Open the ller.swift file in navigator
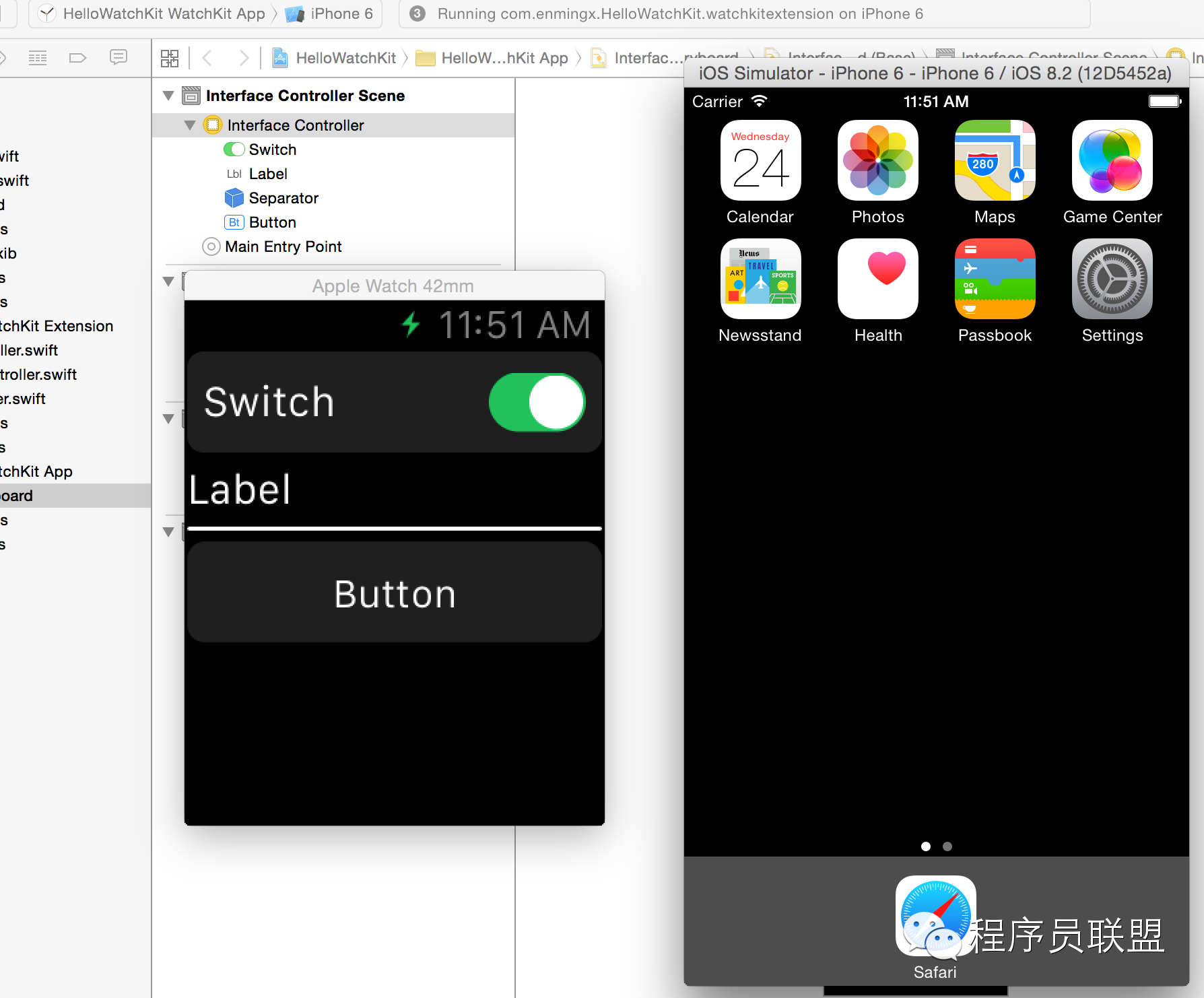This screenshot has width=1204, height=998. point(29,350)
